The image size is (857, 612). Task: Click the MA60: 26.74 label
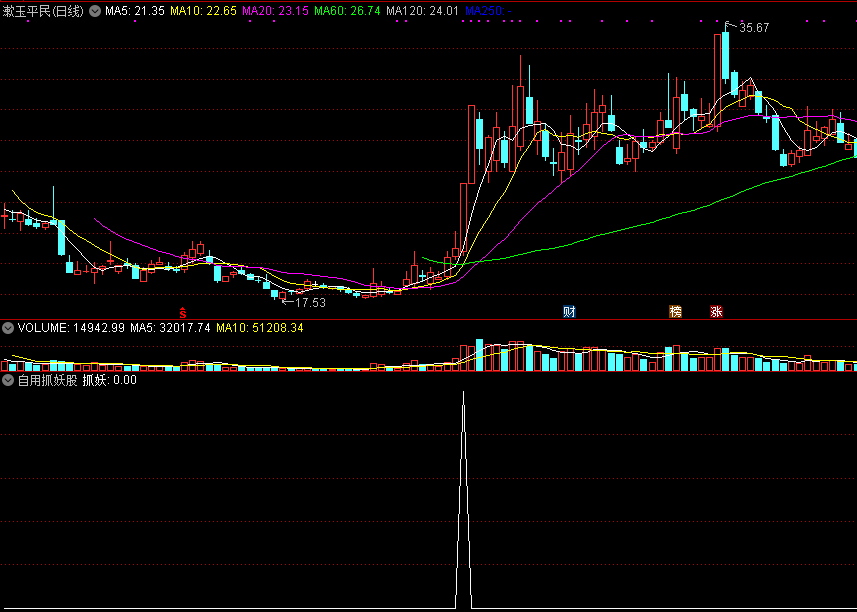click(347, 11)
